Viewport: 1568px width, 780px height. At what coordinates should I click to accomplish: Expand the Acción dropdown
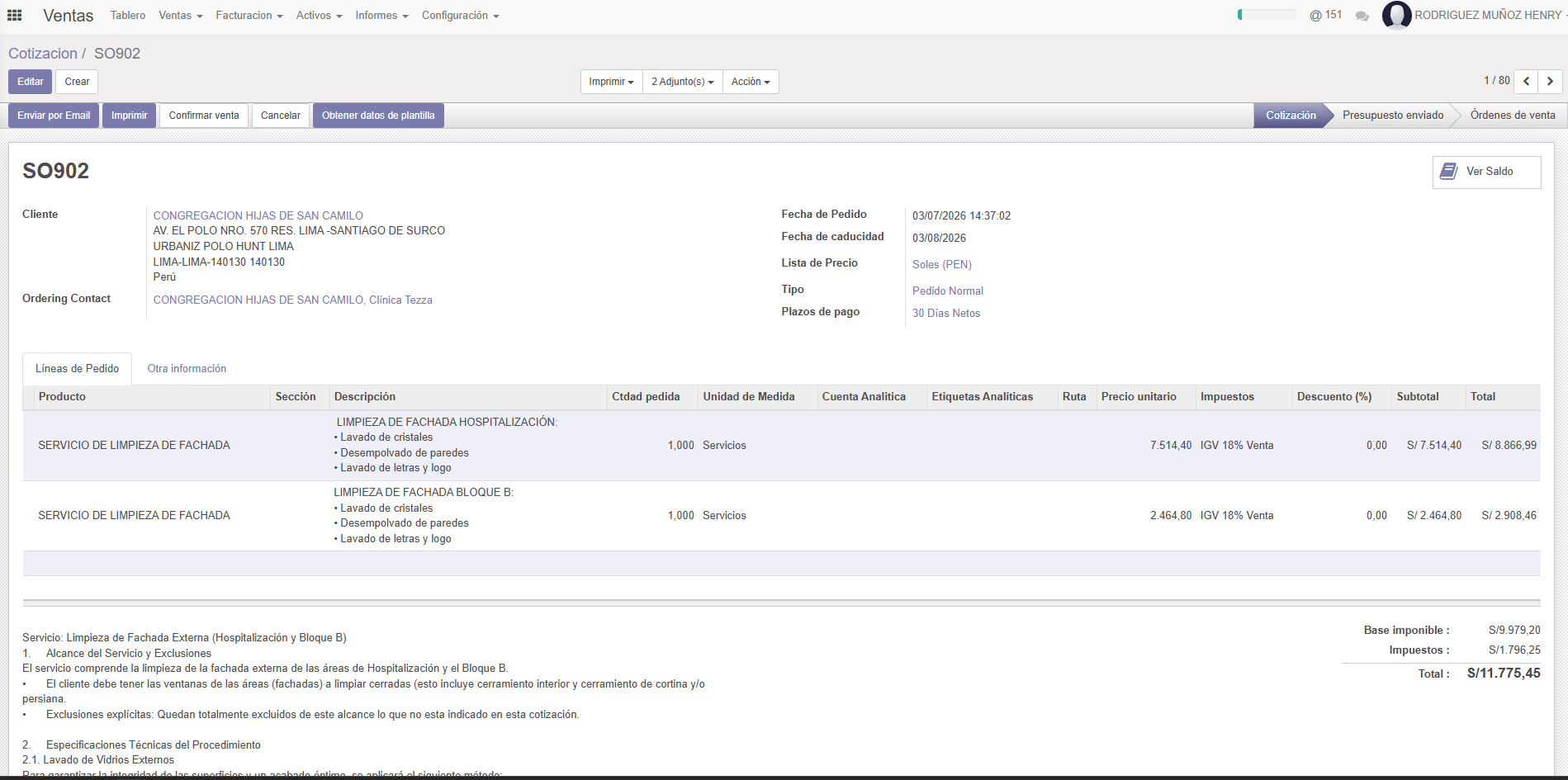pos(751,82)
